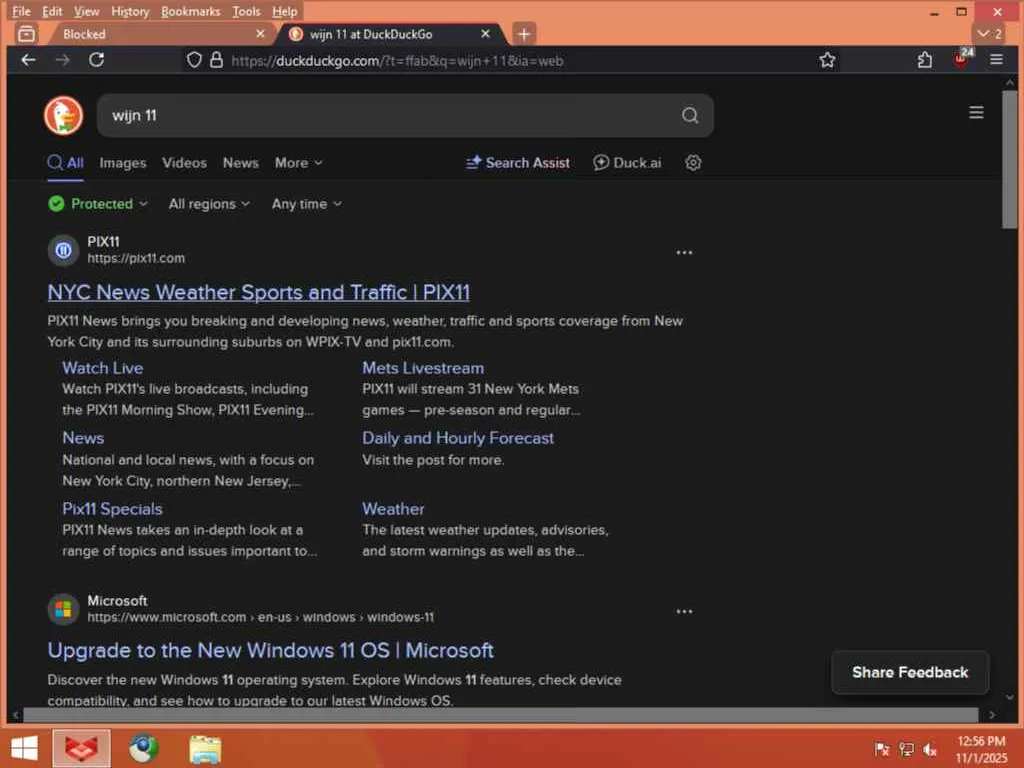Open Duck.ai chat

click(x=627, y=163)
